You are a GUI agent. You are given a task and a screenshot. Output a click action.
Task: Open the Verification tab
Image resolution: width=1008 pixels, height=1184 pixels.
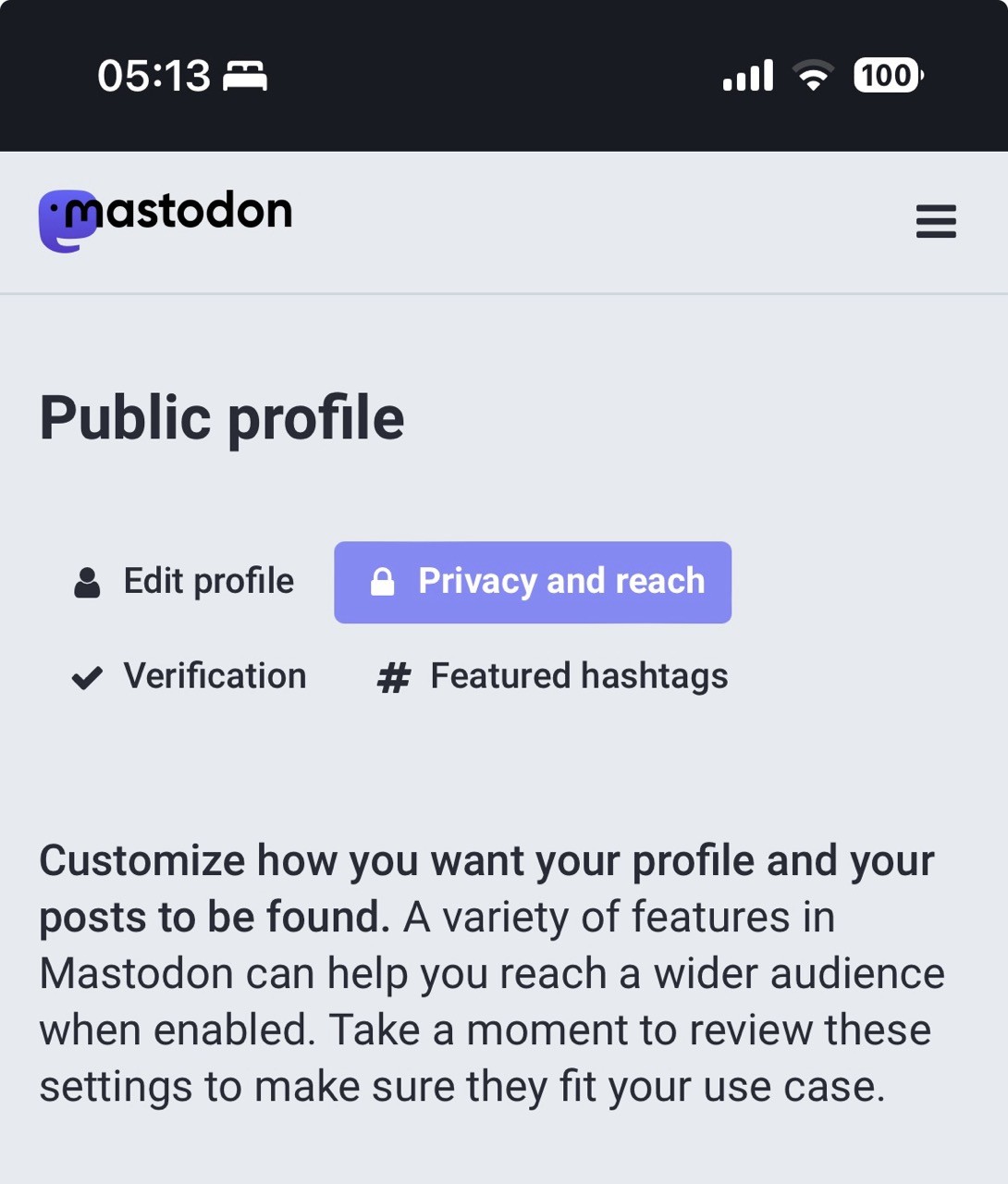(x=215, y=676)
